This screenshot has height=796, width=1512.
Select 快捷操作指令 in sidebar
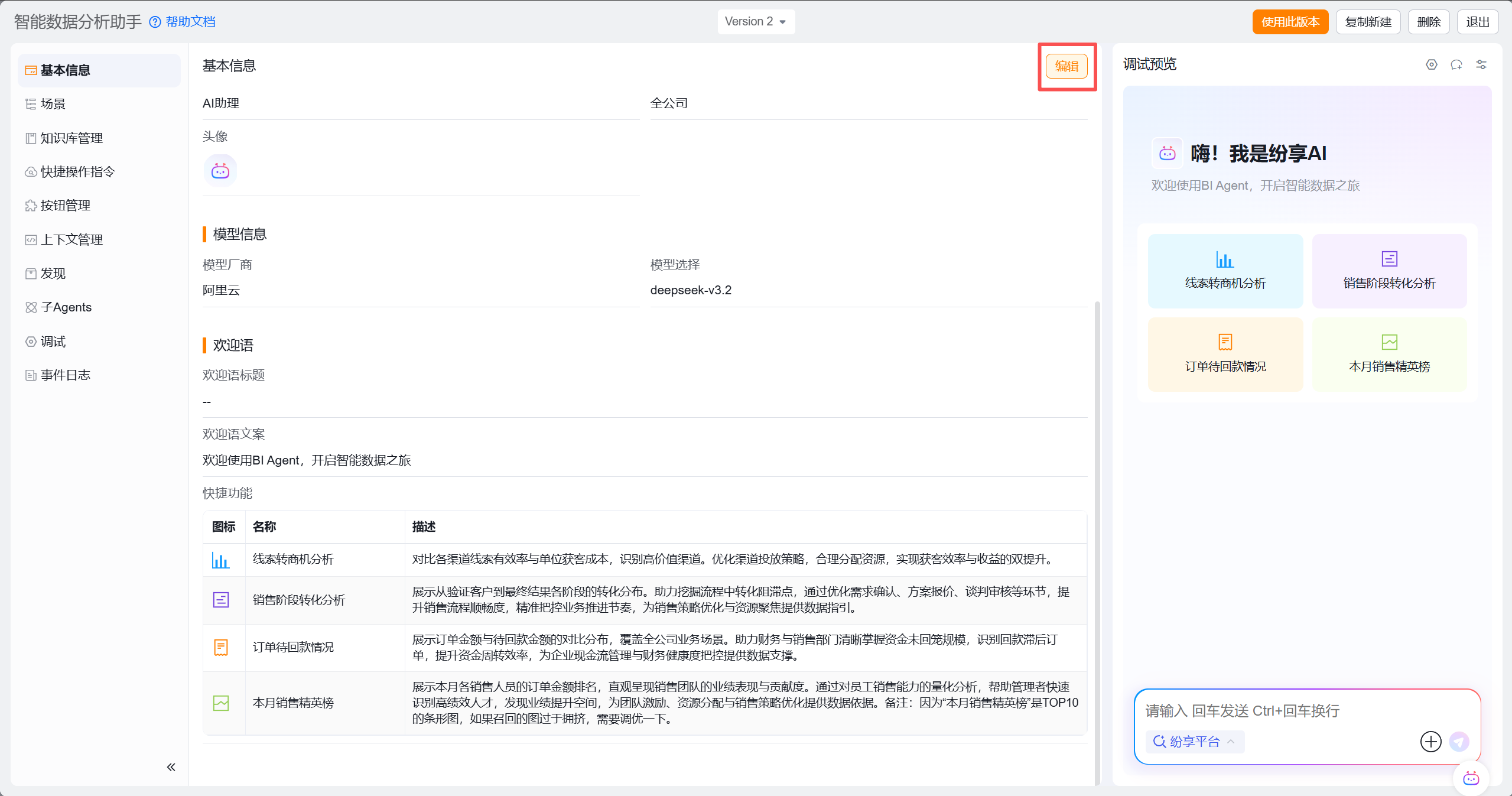[x=77, y=172]
